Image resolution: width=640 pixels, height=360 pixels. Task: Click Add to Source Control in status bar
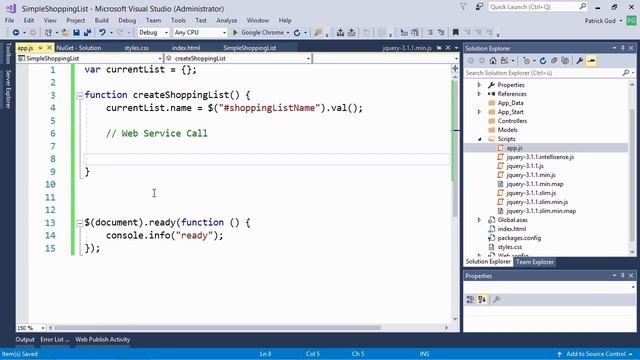(x=595, y=354)
